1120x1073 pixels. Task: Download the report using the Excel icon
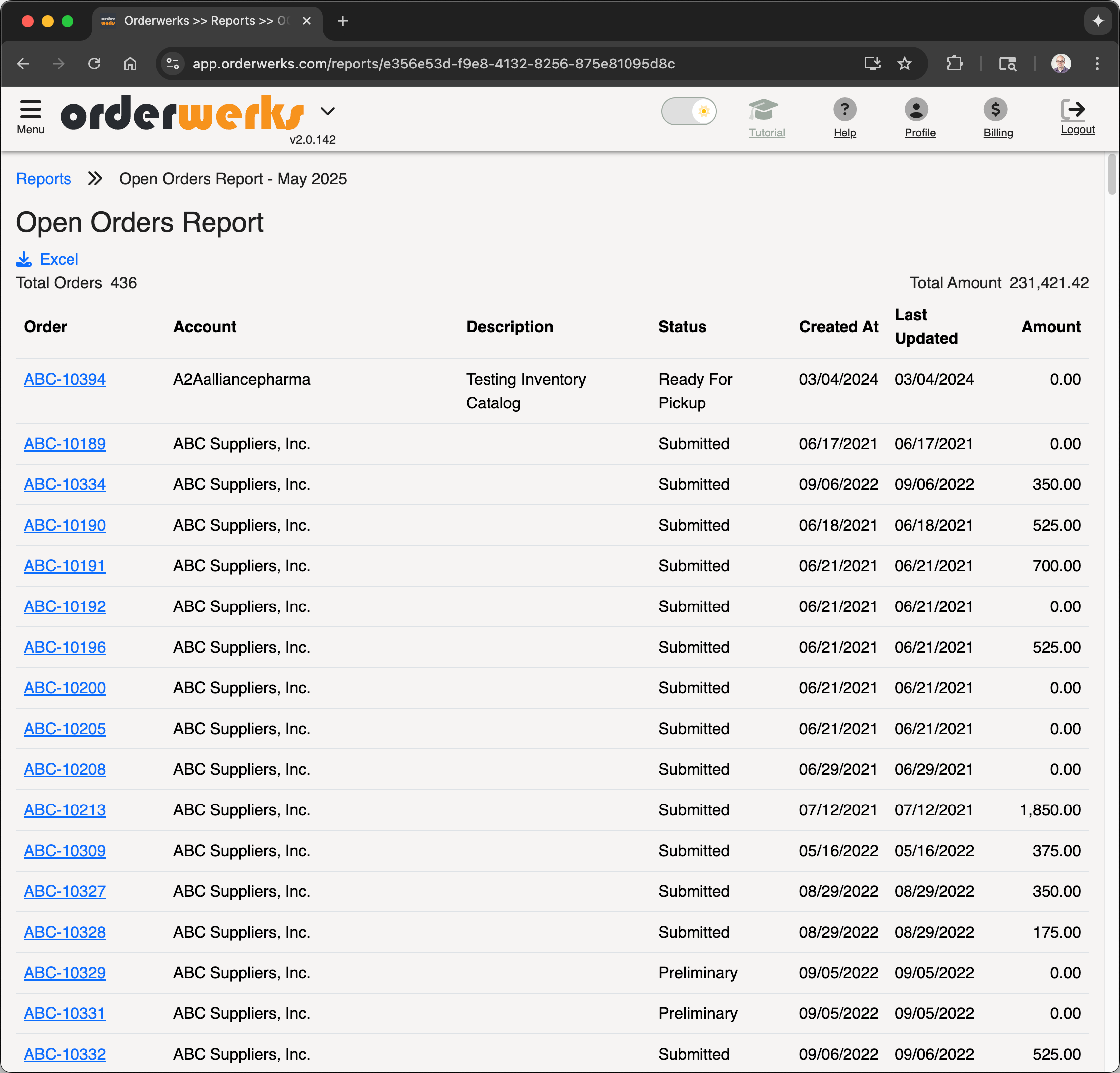24,258
